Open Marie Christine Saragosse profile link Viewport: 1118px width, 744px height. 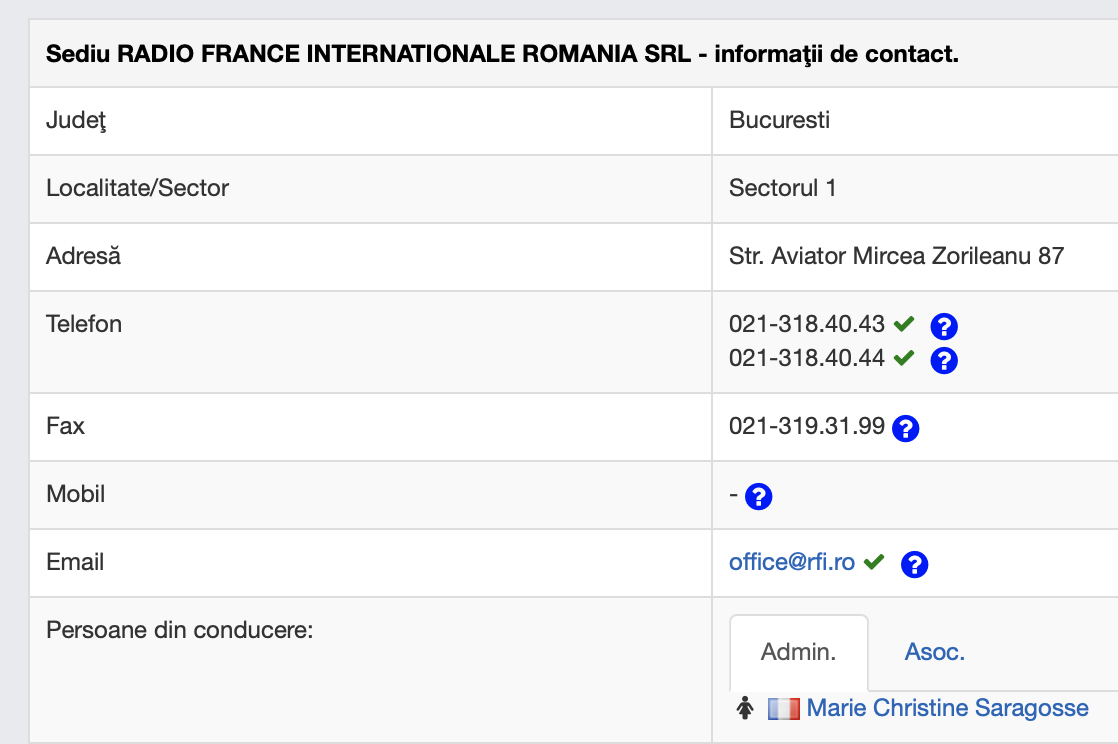click(947, 708)
